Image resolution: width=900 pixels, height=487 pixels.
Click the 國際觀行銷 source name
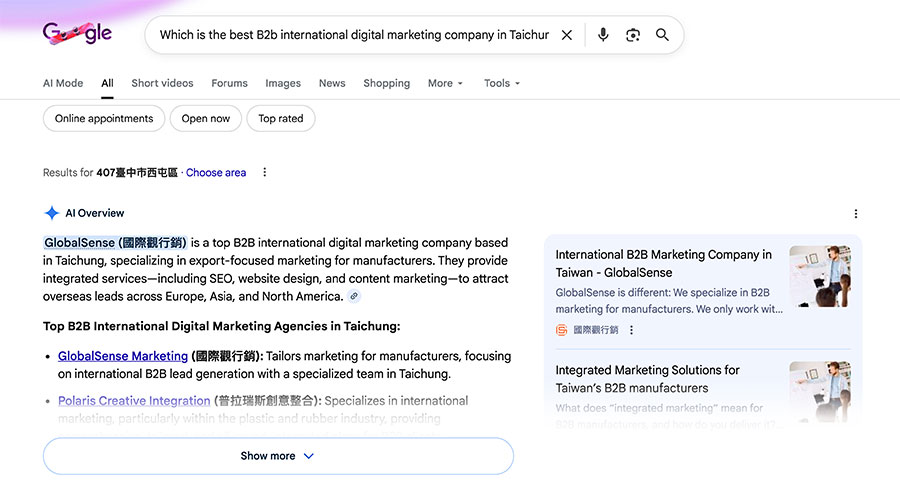click(x=596, y=330)
